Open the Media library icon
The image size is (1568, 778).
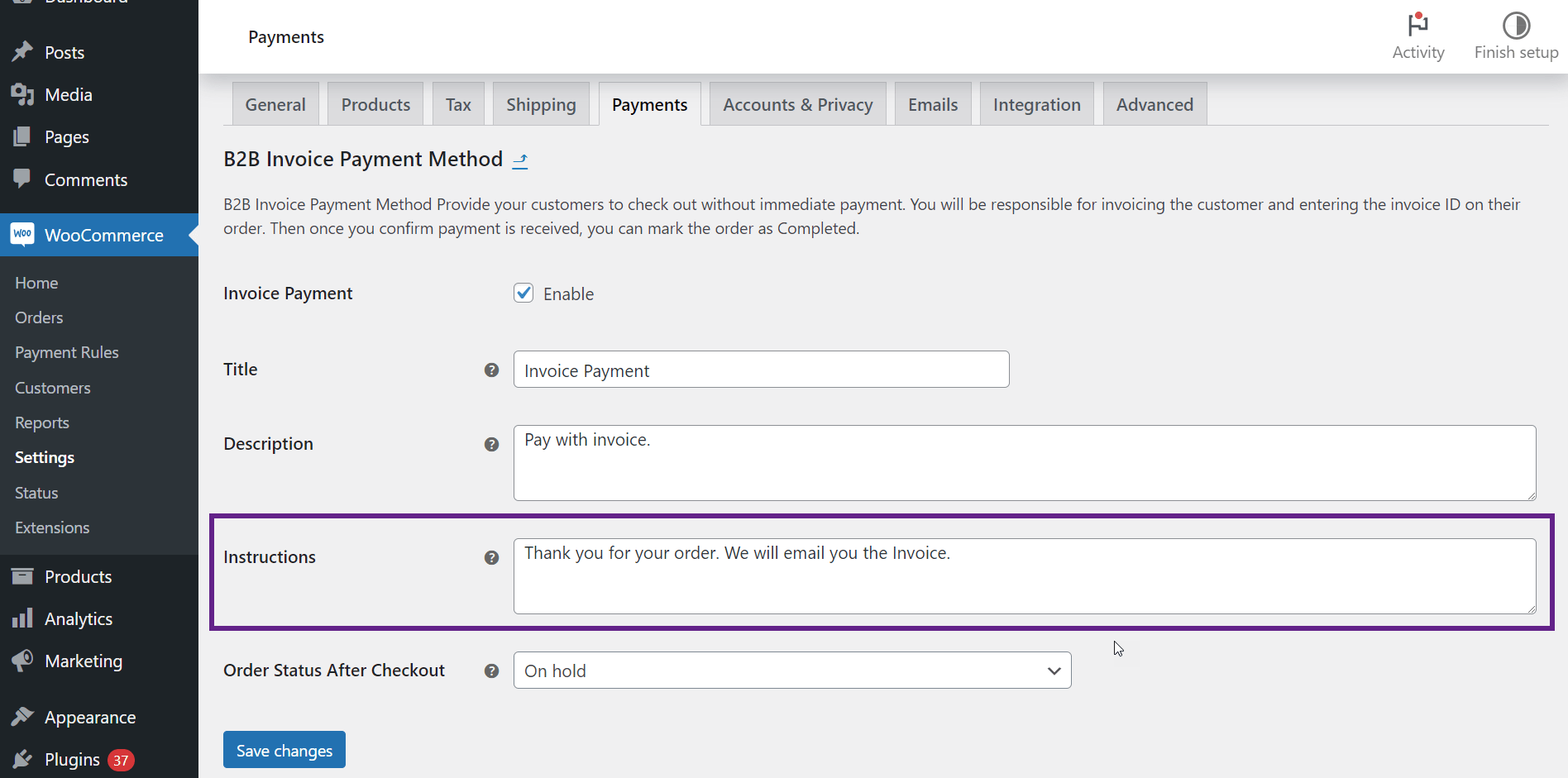pyautogui.click(x=22, y=94)
